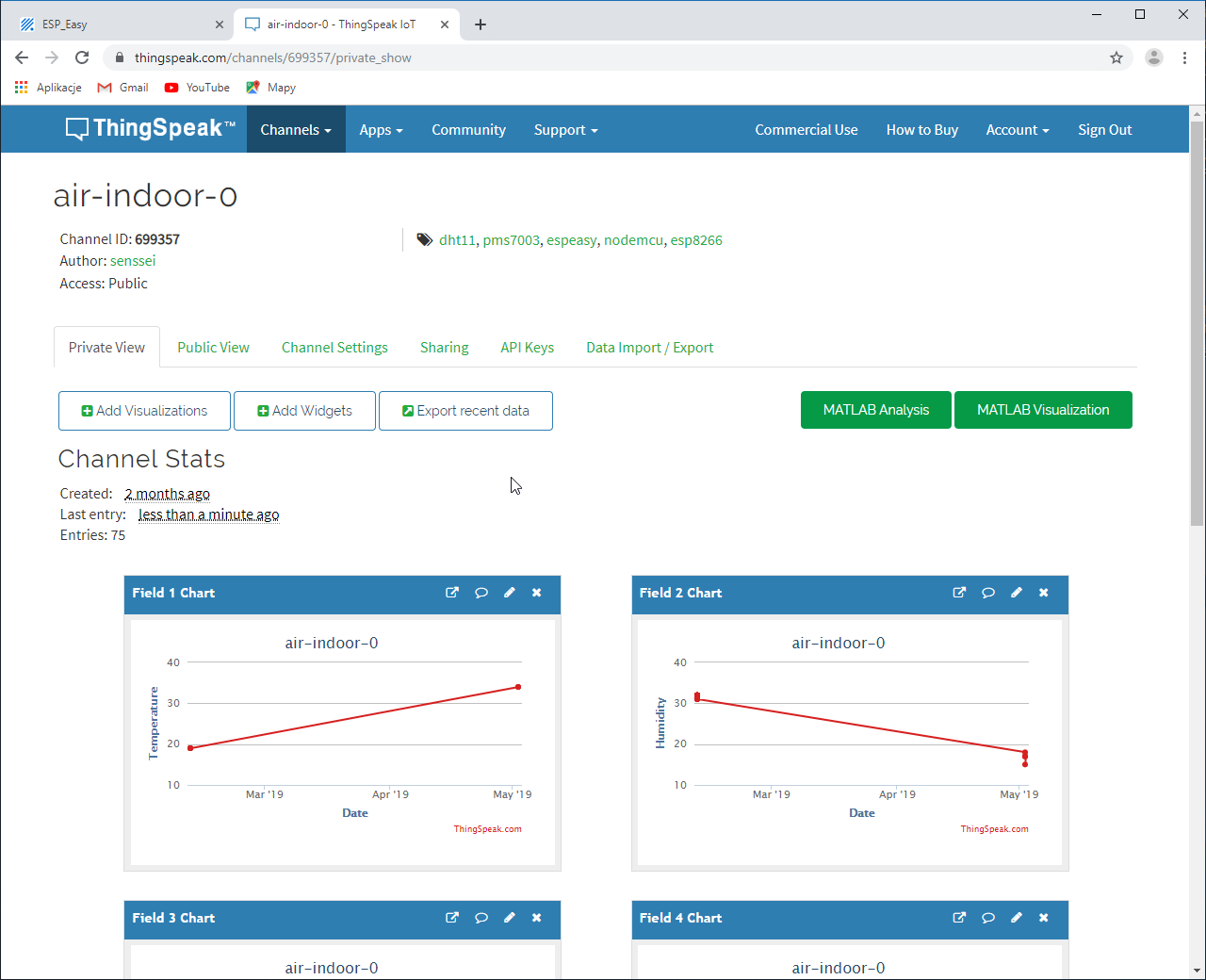1206x980 pixels.
Task: Open Field 3 Chart in new window icon
Action: pos(452,918)
